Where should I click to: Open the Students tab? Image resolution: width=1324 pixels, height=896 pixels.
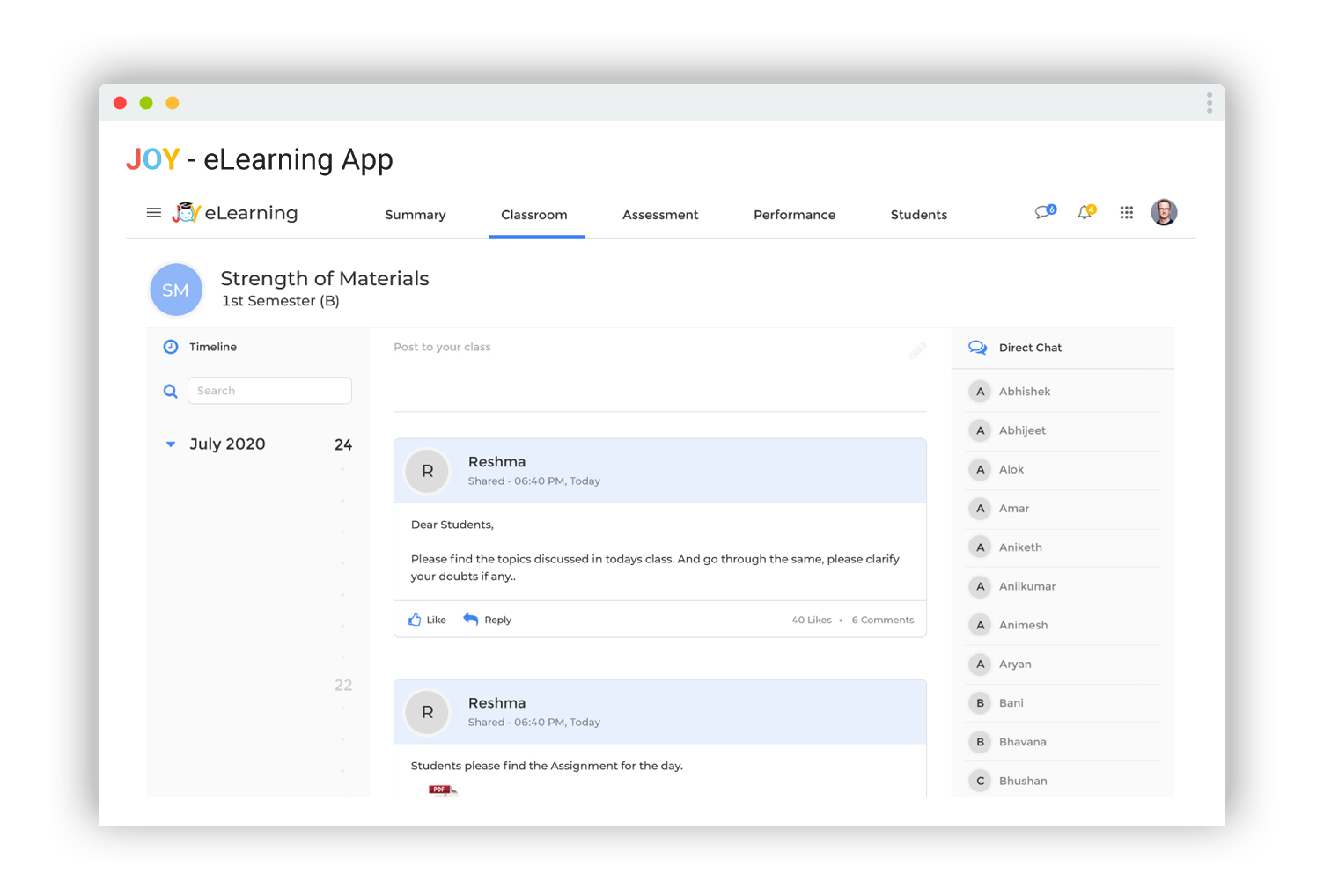(918, 215)
